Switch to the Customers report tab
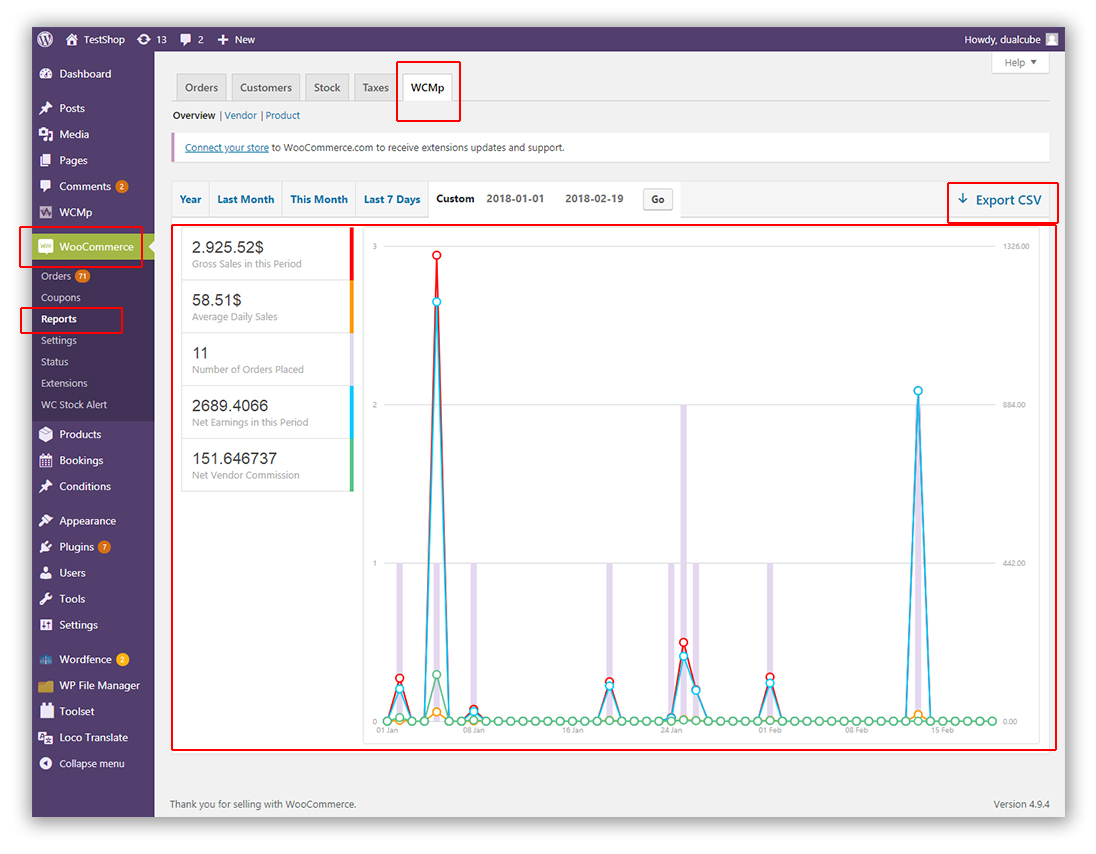Image resolution: width=1096 pixels, height=854 pixels. click(x=266, y=87)
